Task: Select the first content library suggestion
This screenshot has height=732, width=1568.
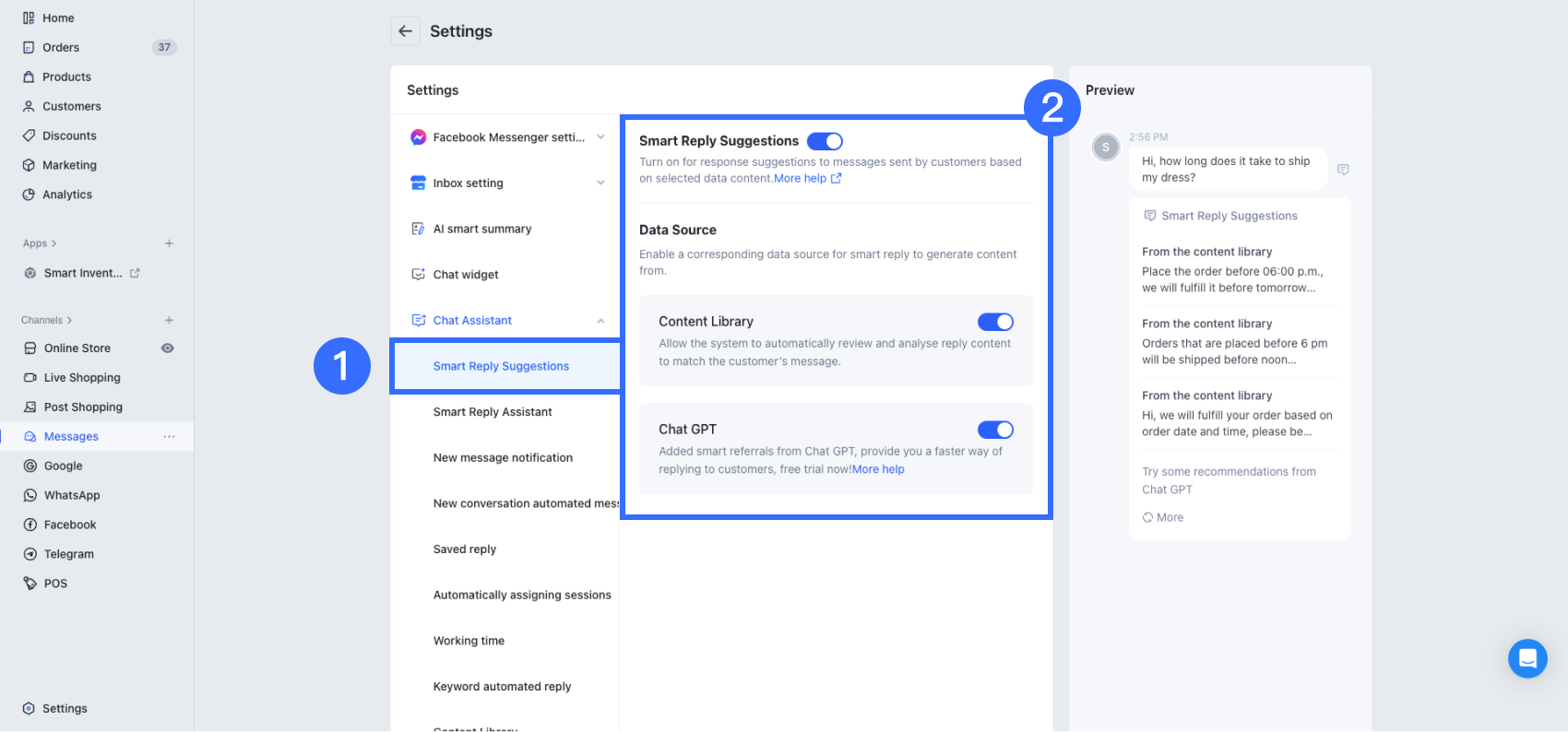Action: (x=1232, y=270)
